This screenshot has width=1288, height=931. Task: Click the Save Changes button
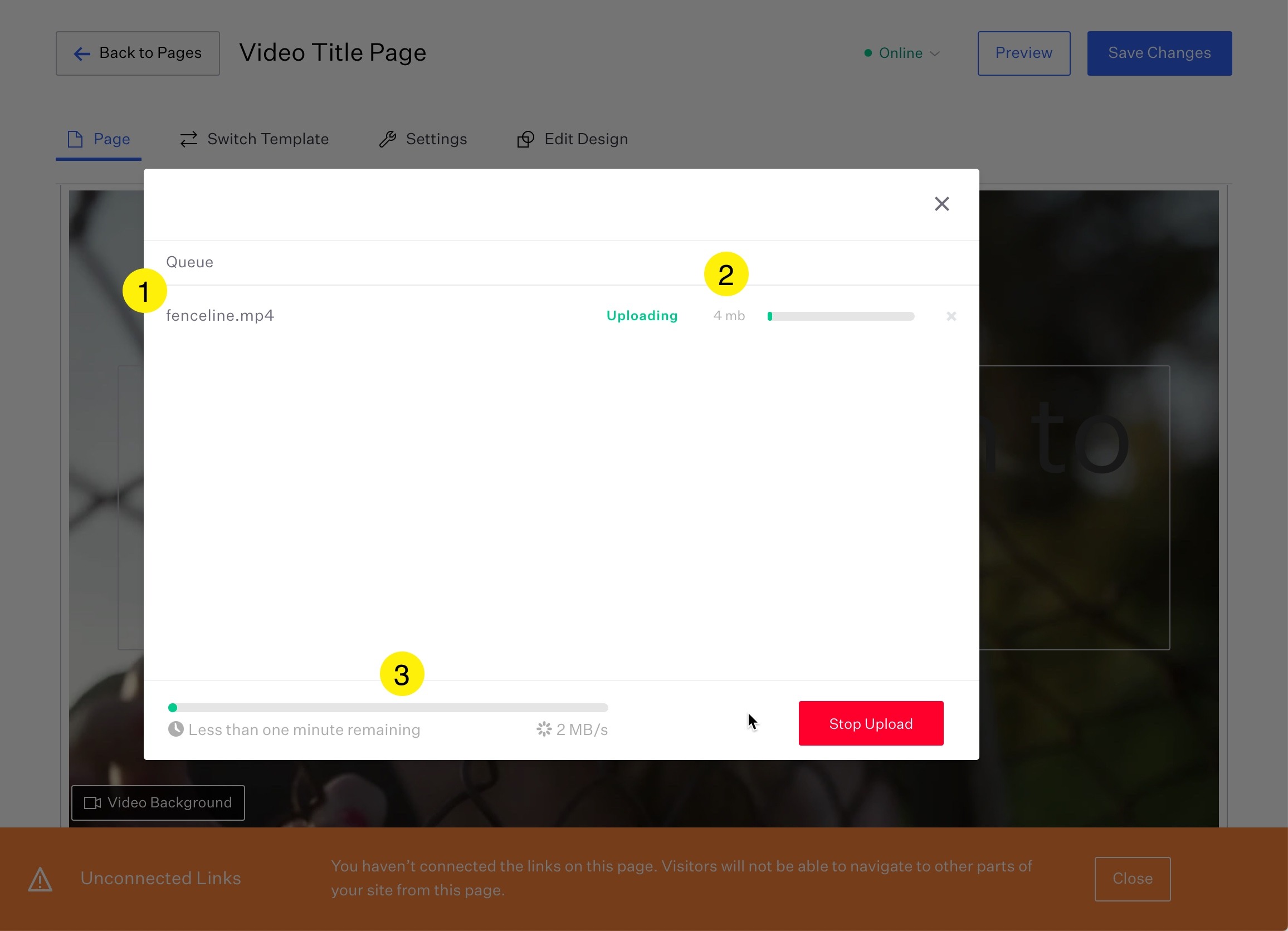pos(1159,53)
